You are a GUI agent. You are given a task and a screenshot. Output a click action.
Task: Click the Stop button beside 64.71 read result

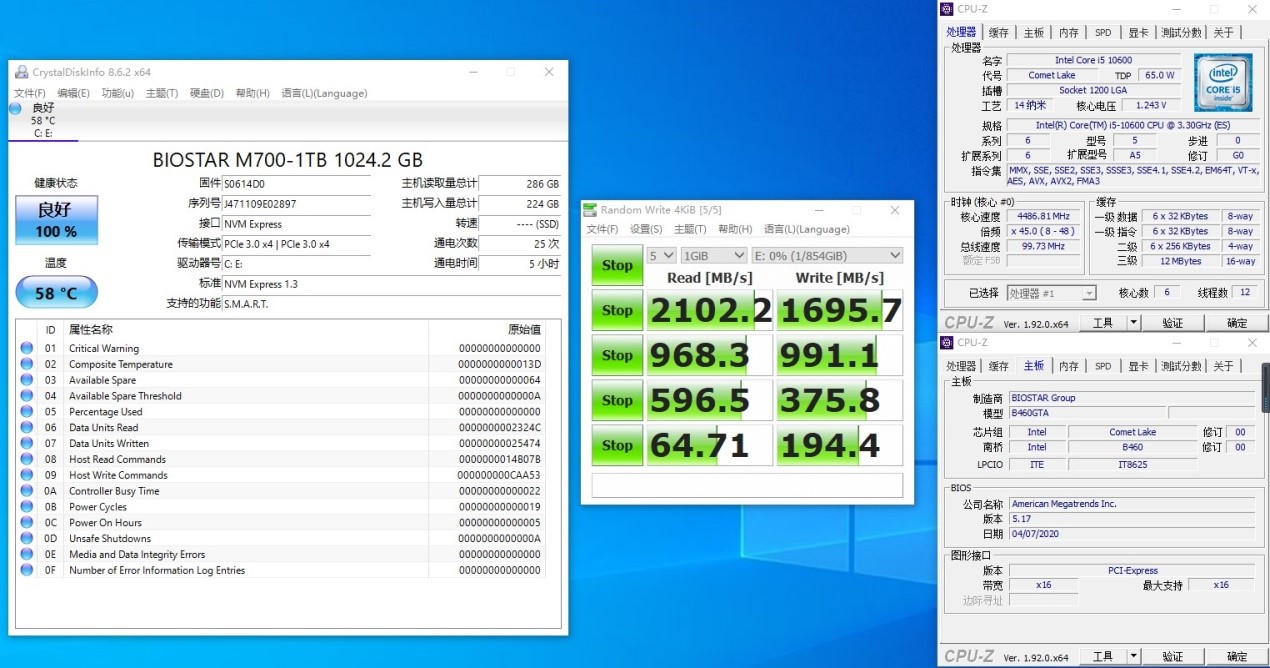tap(617, 445)
